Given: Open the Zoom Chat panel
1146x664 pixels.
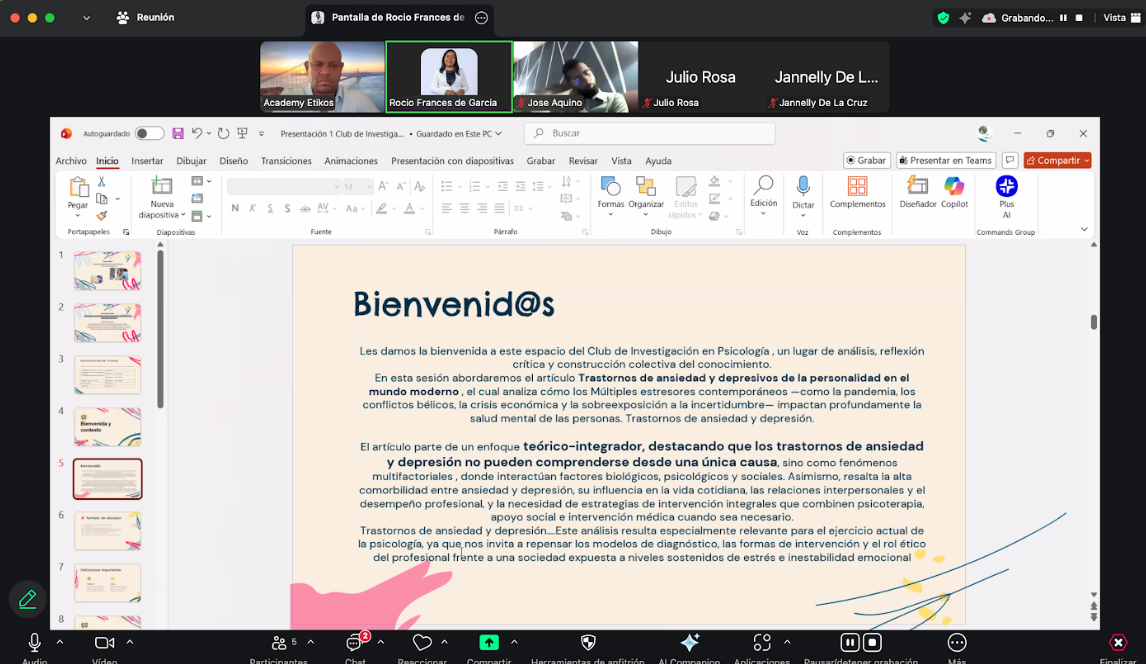Looking at the screenshot, I should pyautogui.click(x=355, y=644).
